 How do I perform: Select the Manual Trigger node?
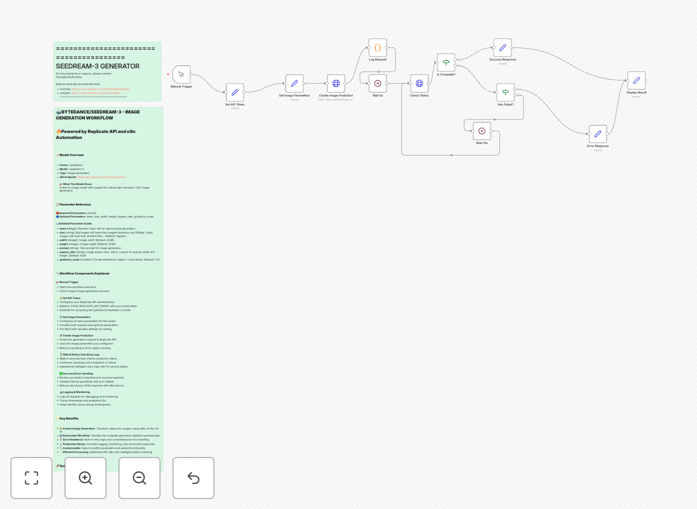pos(181,74)
